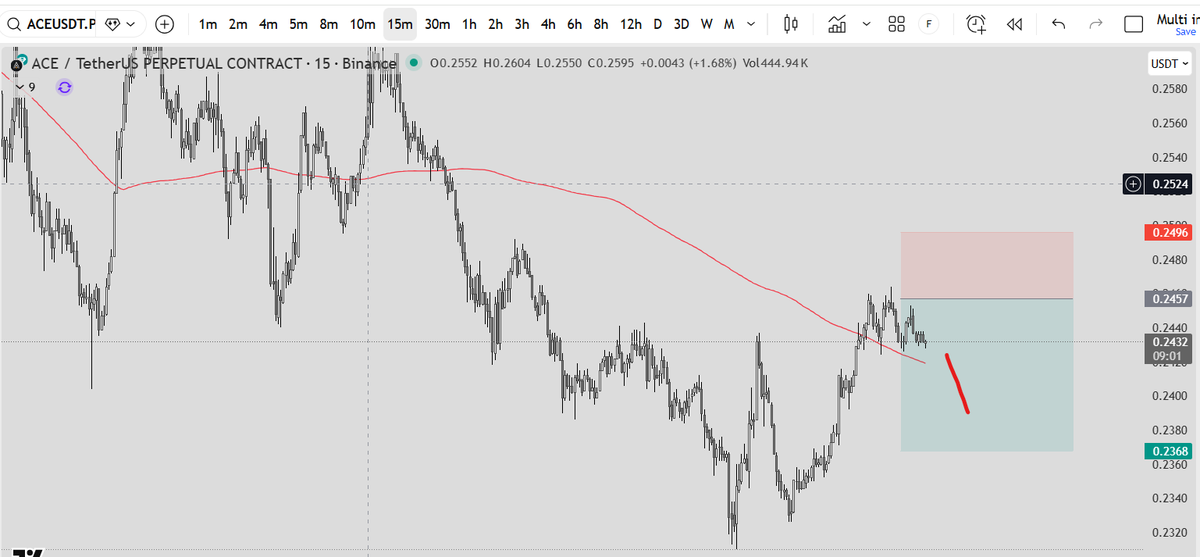
Task: Open the layout setup square icon
Action: pyautogui.click(x=1133, y=24)
